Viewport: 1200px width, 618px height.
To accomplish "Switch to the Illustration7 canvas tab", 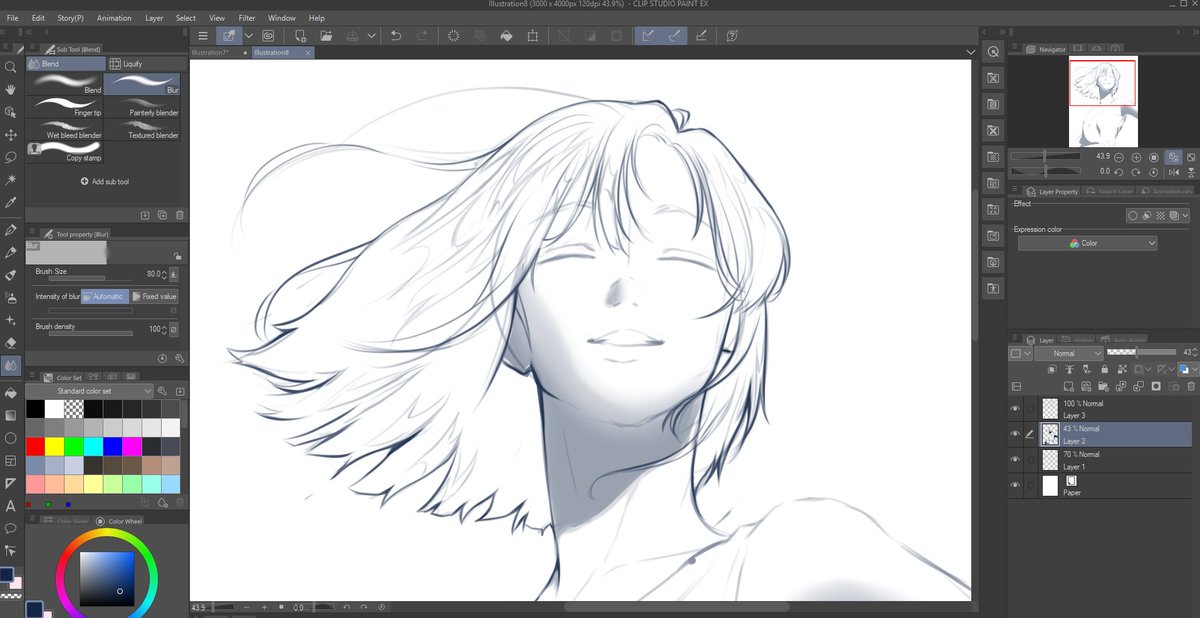I will 218,52.
